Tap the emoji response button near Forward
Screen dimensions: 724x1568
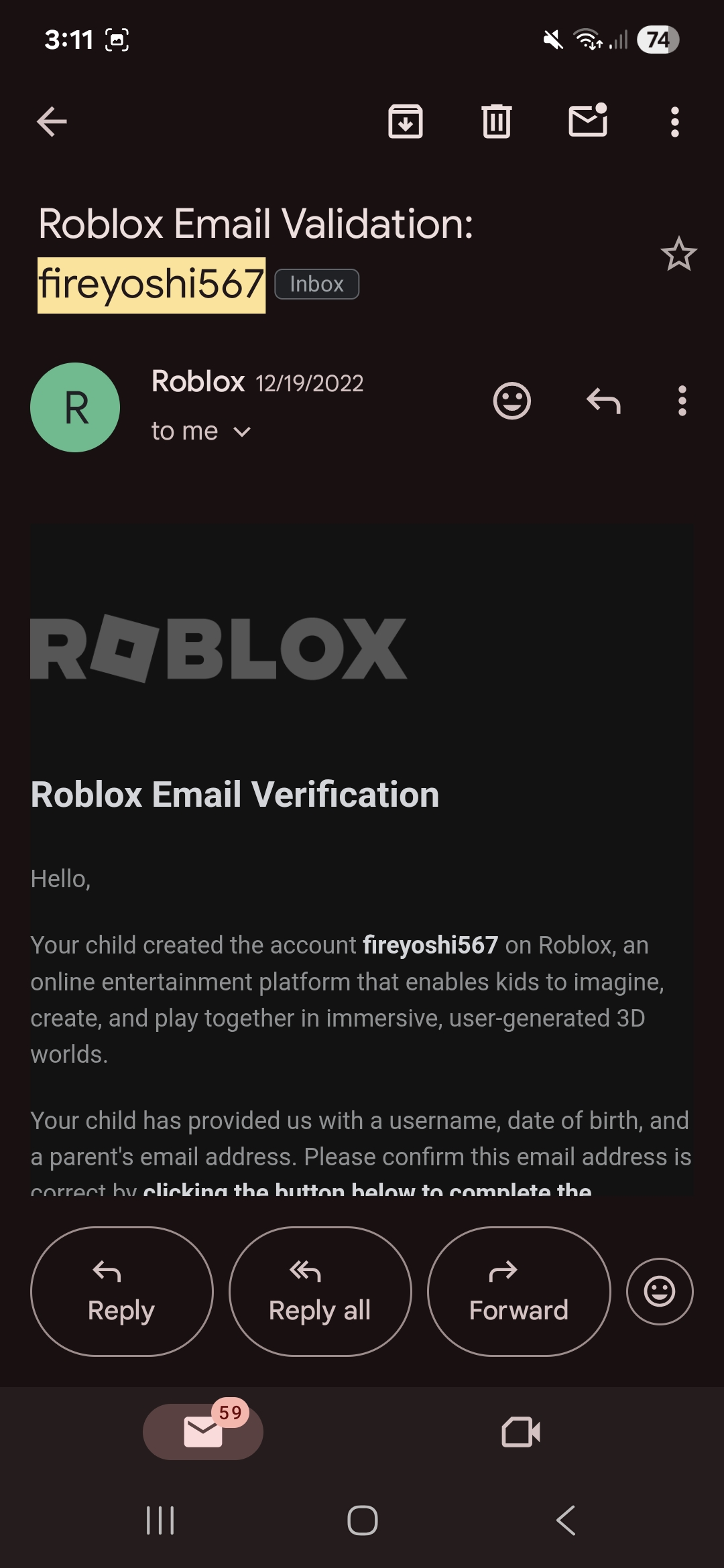click(x=659, y=1291)
